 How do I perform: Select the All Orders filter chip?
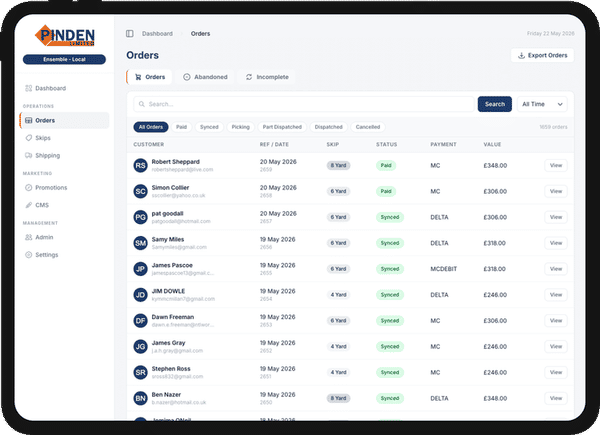pos(151,127)
